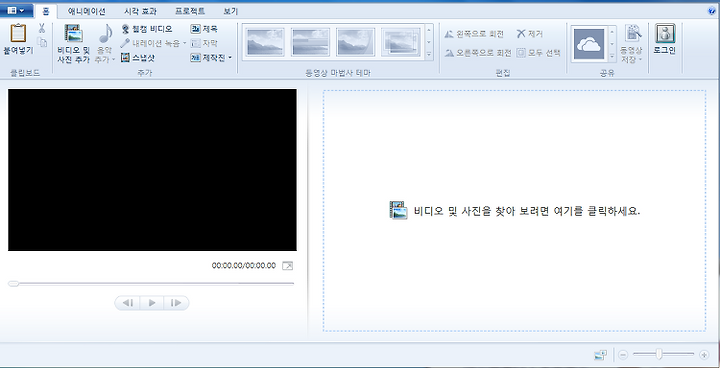The height and width of the screenshot is (368, 720).
Task: Click 웹캠 비디오
Action: [x=146, y=29]
